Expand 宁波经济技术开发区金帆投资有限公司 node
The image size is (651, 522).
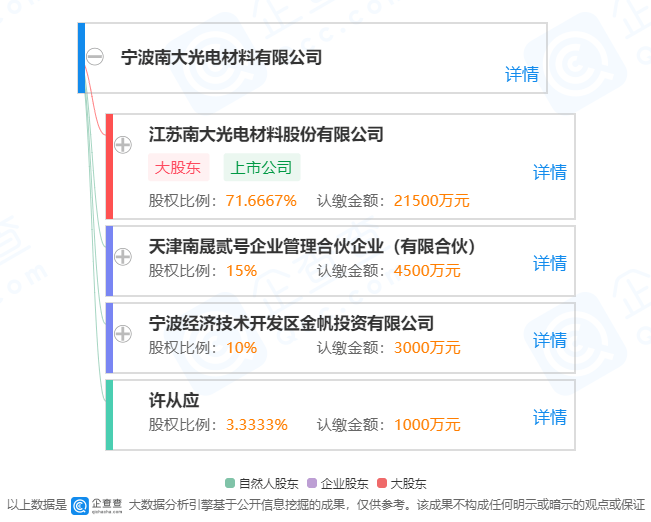point(123,333)
